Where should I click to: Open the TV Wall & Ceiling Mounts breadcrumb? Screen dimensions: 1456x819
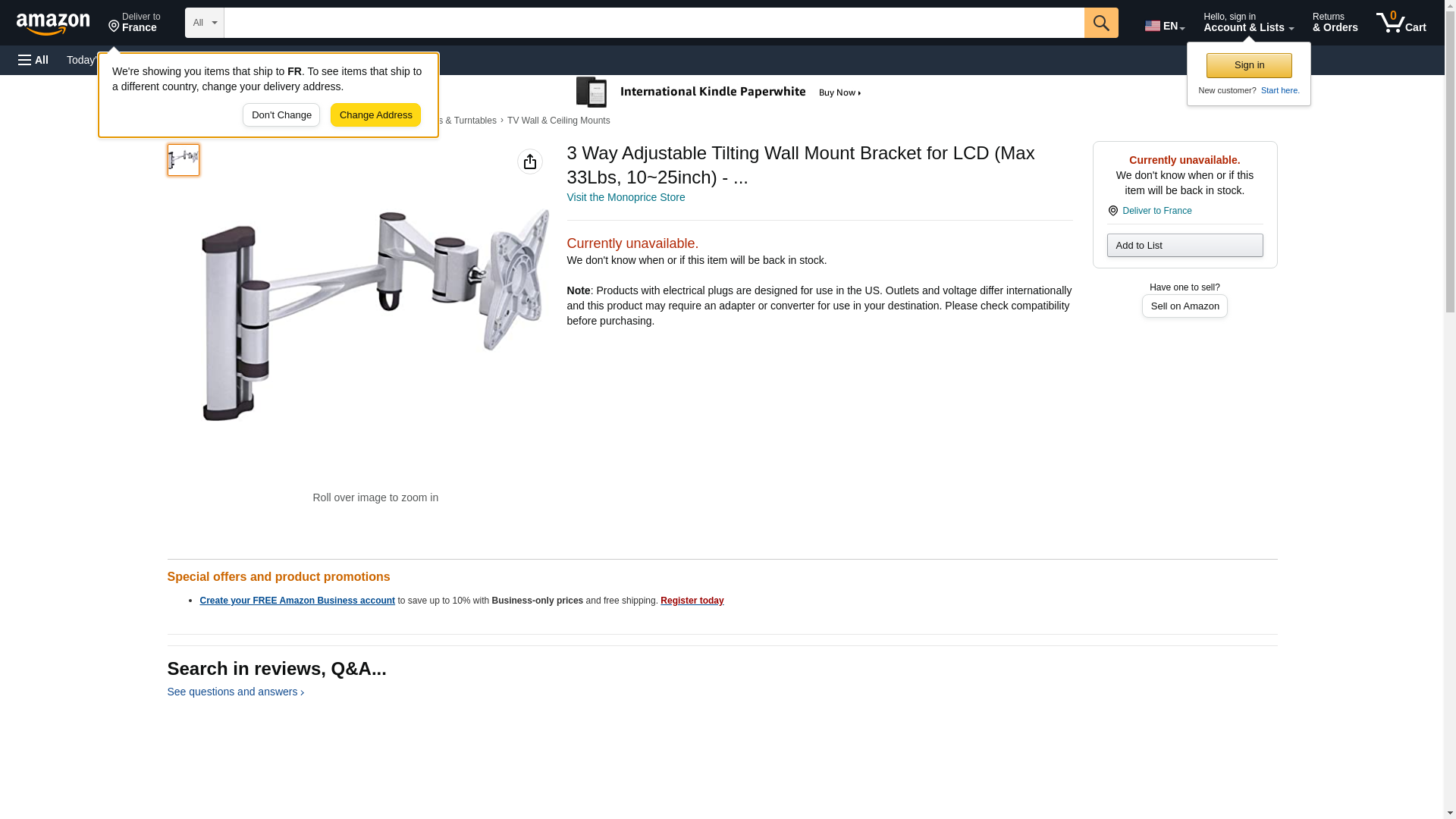558,121
